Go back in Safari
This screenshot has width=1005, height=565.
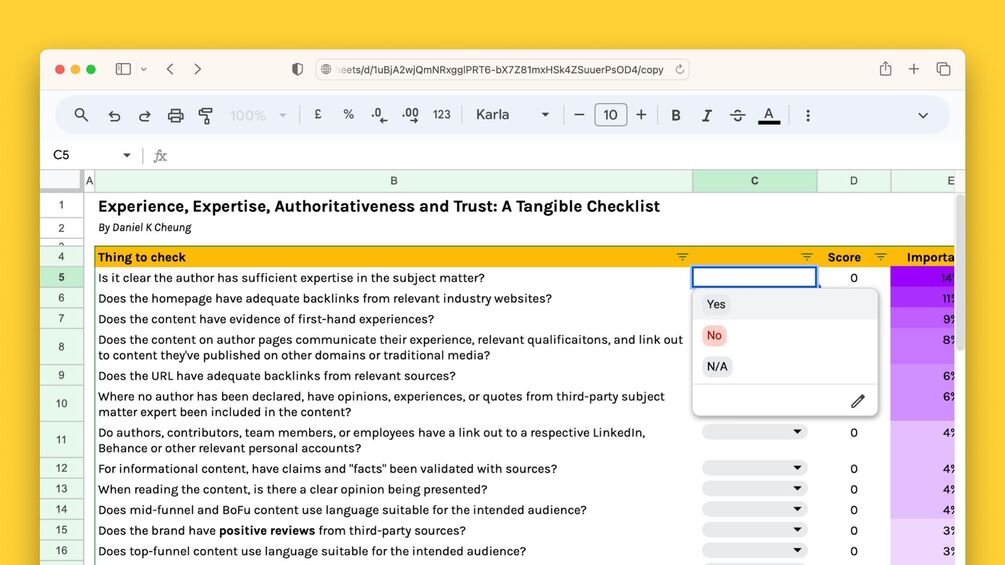click(170, 69)
